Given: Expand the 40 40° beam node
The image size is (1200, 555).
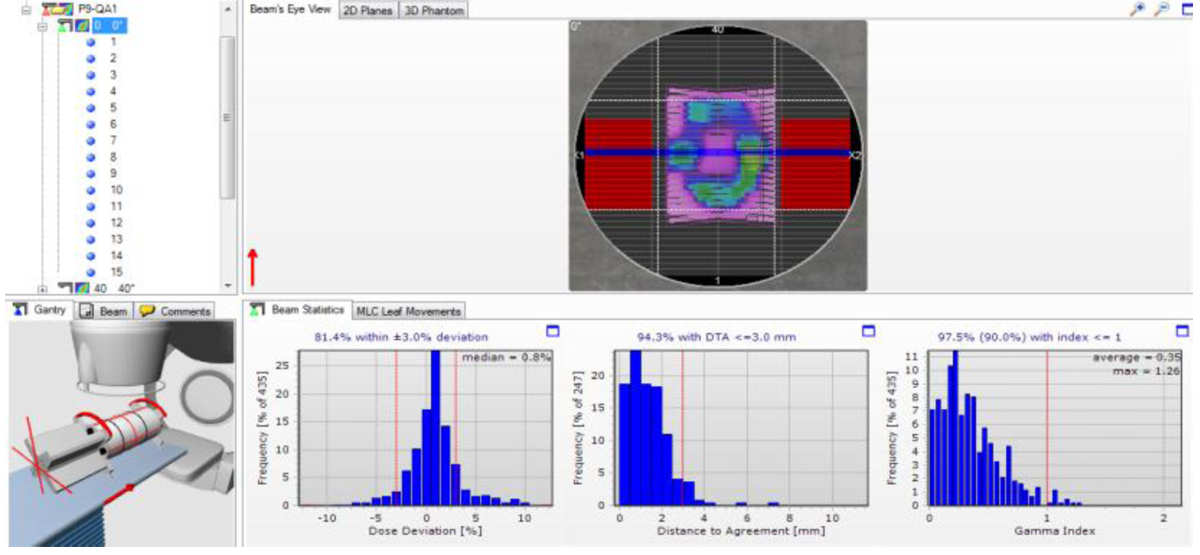Looking at the screenshot, I should tap(42, 288).
